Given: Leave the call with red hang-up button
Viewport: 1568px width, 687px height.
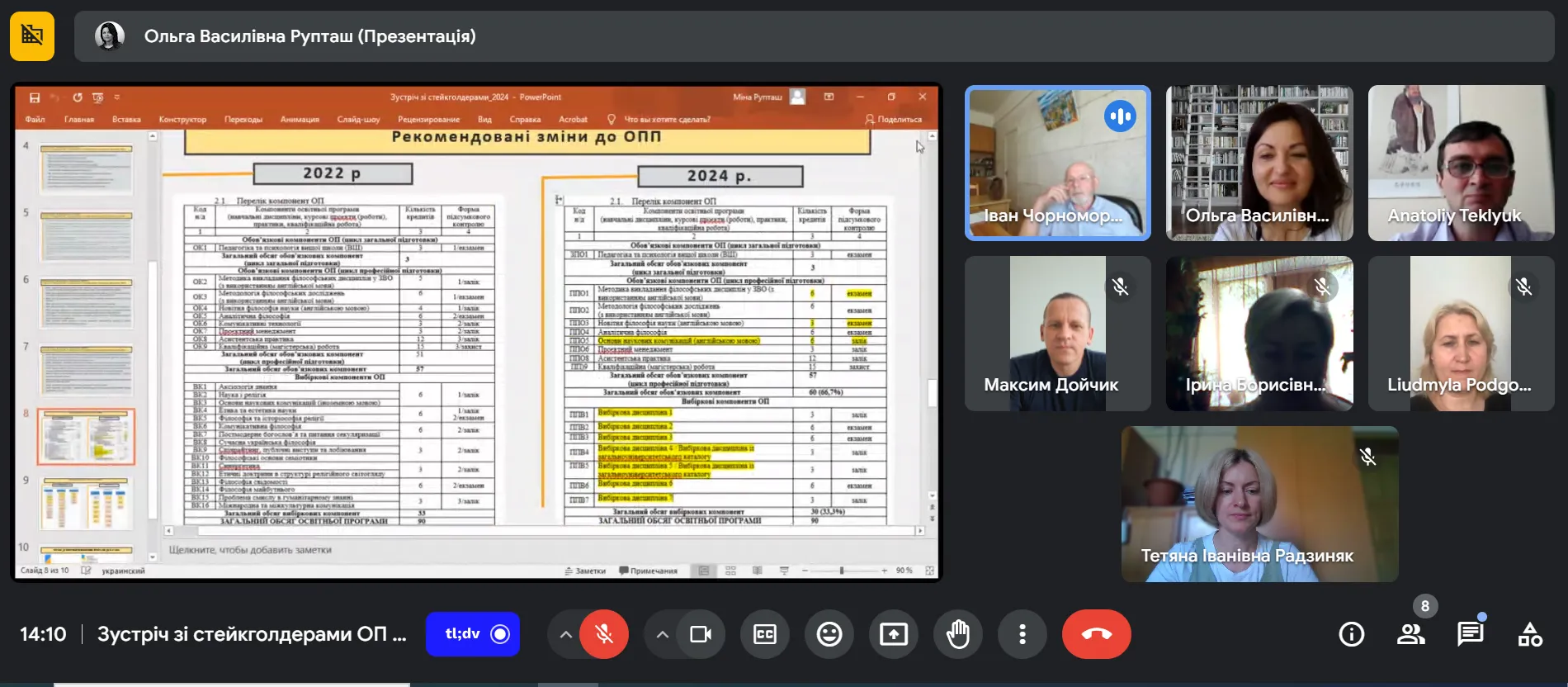Looking at the screenshot, I should [1096, 634].
